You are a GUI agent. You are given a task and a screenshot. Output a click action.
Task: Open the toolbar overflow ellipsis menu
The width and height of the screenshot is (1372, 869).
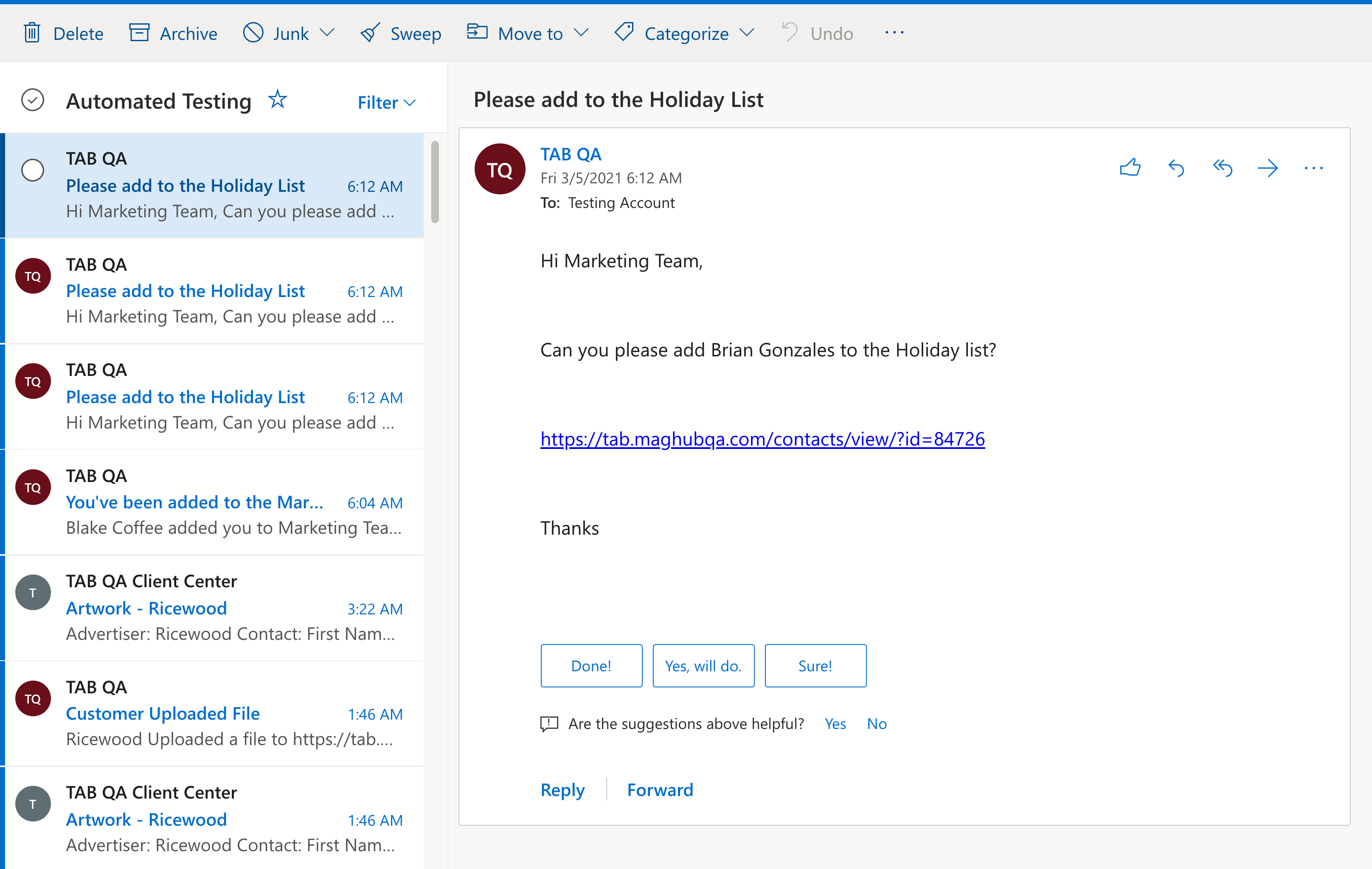(x=894, y=33)
